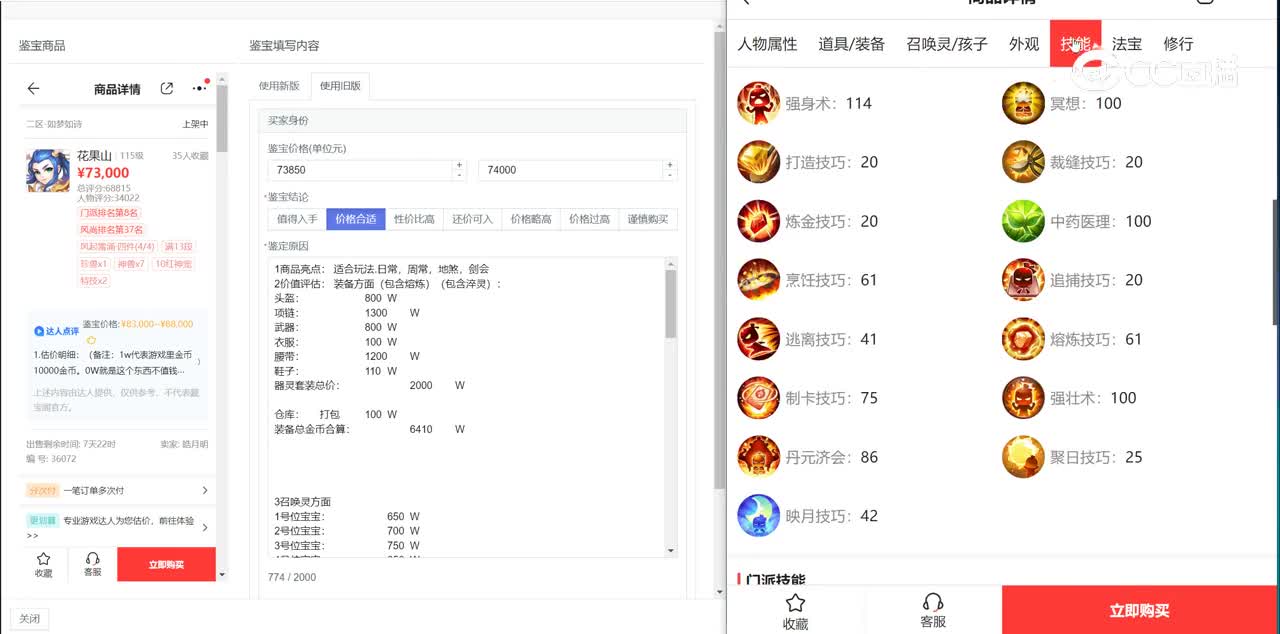Select 价格过高 conclusion option
Screen dimensions: 1280x634
pos(590,219)
